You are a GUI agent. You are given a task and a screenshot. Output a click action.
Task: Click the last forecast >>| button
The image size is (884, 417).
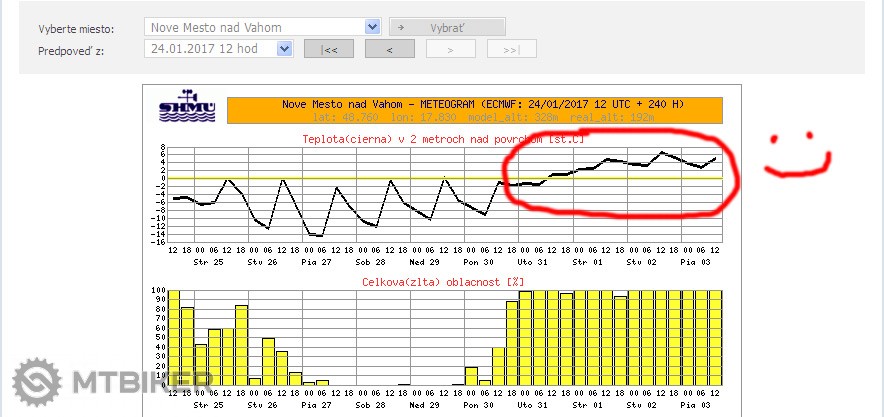pyautogui.click(x=512, y=49)
